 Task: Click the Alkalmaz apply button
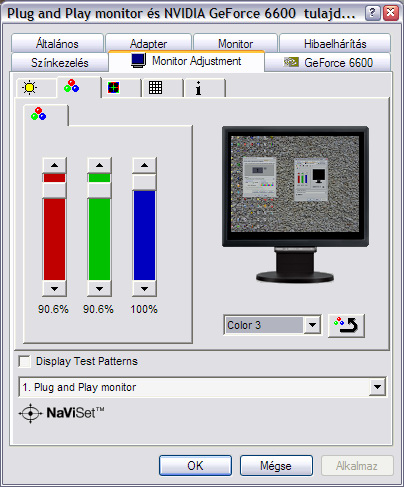click(357, 466)
